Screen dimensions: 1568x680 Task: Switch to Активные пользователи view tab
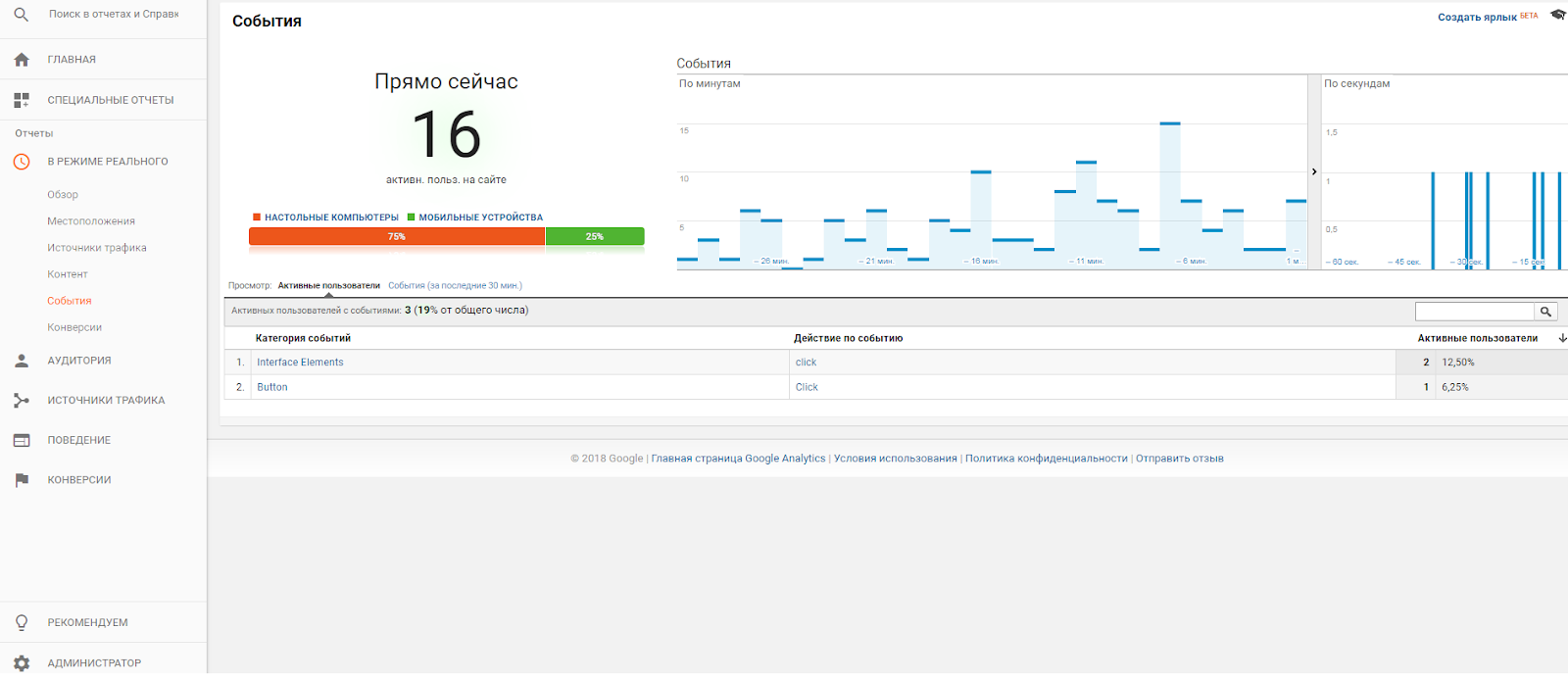point(328,286)
